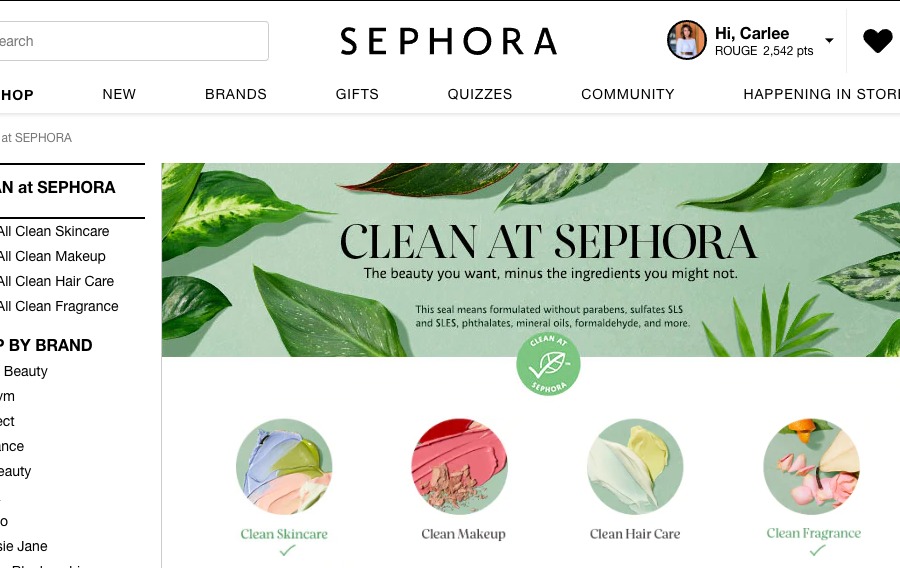
Task: Open All Clean Hair Care link
Action: click(56, 281)
